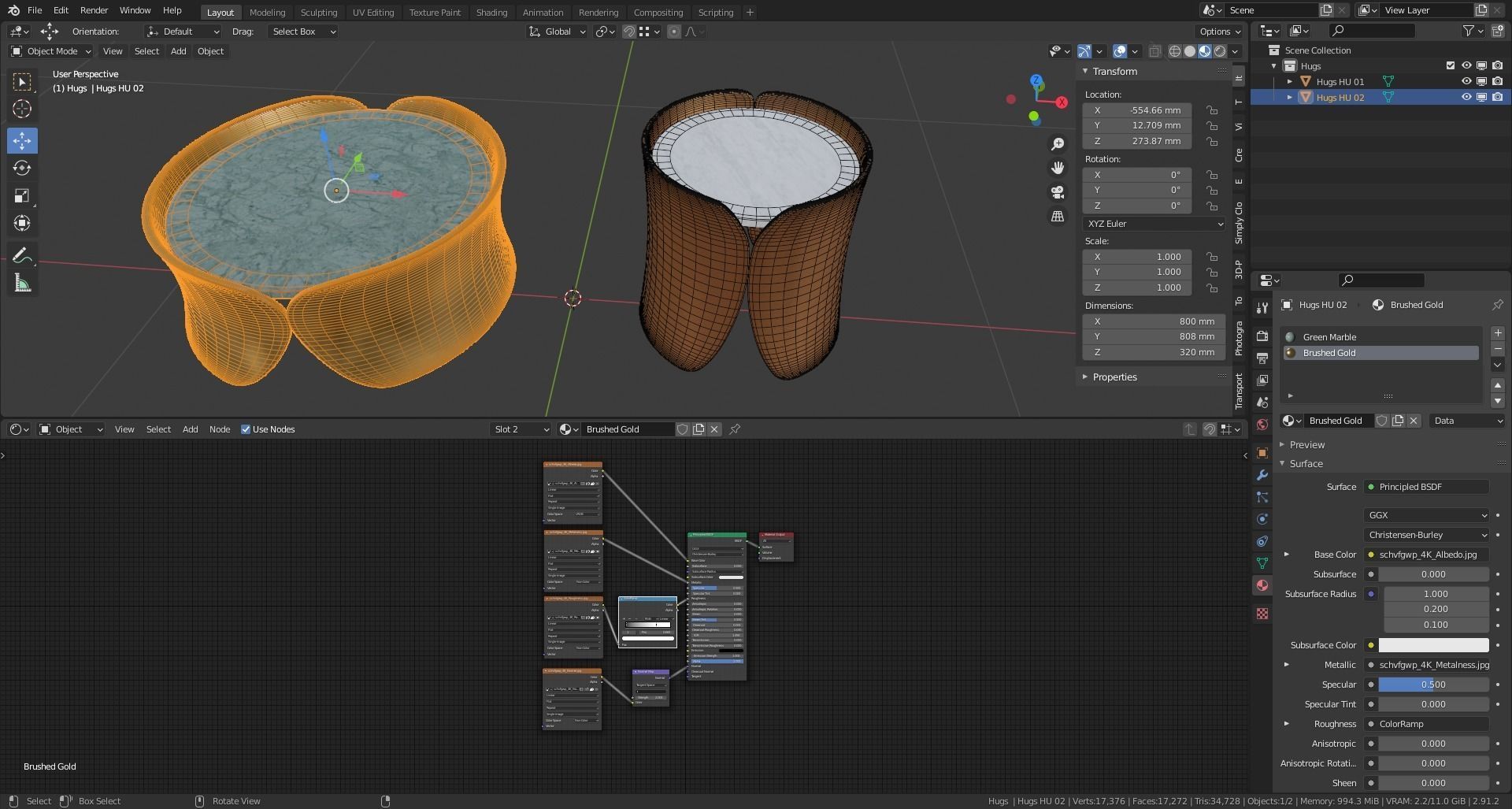Expand Hugs HU 01 in outliner
The width and height of the screenshot is (1512, 809).
[x=1289, y=82]
